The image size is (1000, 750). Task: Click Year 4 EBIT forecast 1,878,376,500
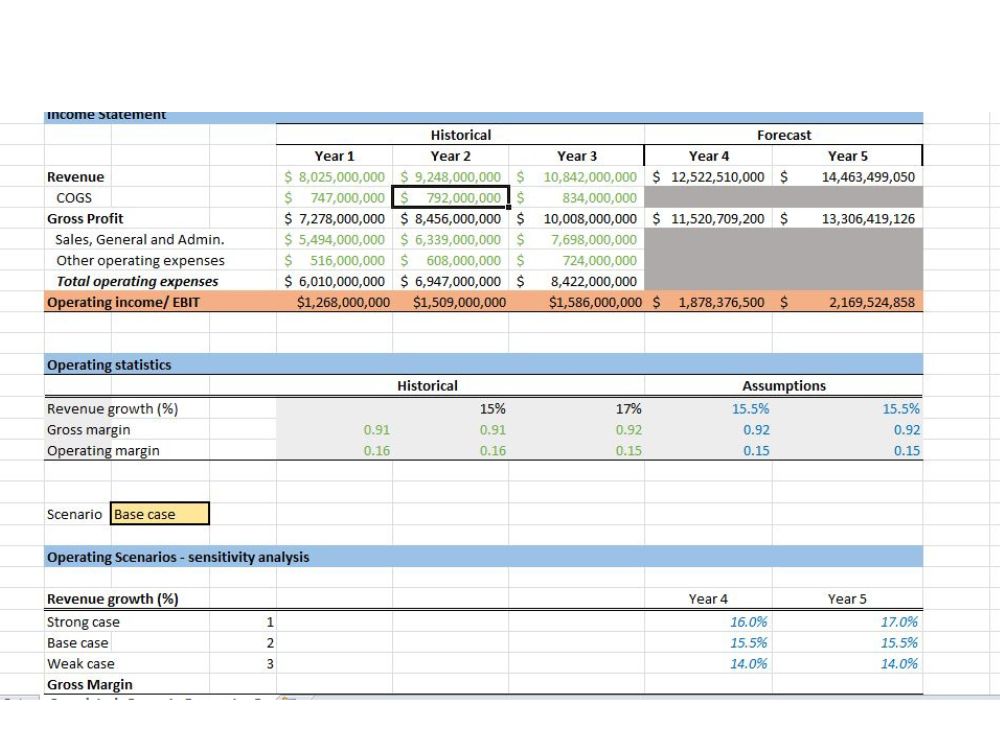click(x=708, y=302)
